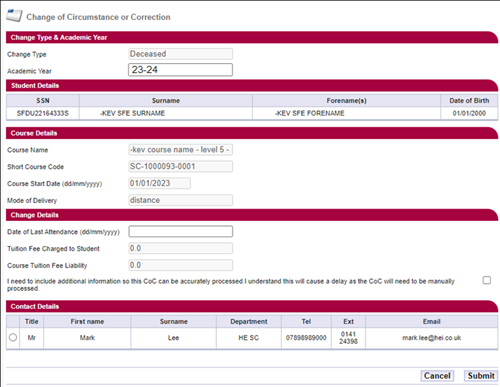Screen dimensions: 500x387
Task: Click the Course Details section header
Action: [252, 133]
